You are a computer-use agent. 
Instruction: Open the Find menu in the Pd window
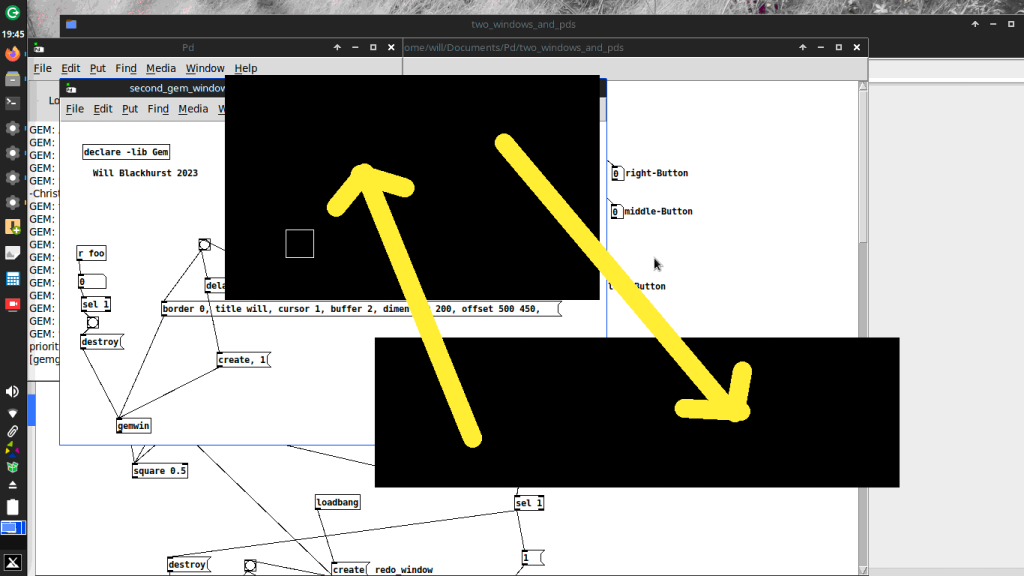pos(126,68)
